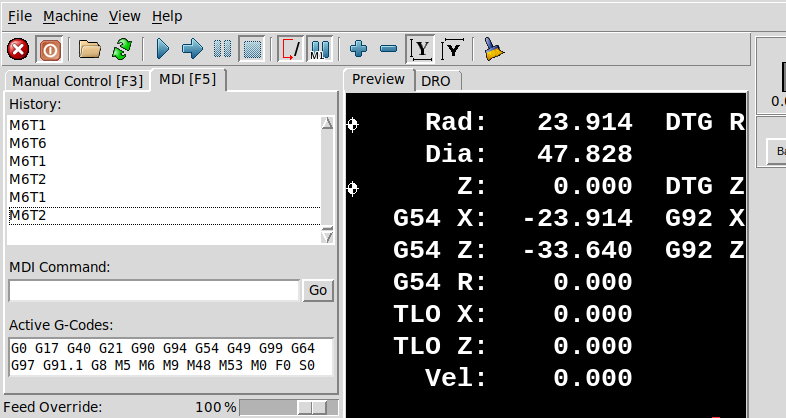Screen dimensions: 786x418
Task: Switch to the Preview tab
Action: coord(378,80)
